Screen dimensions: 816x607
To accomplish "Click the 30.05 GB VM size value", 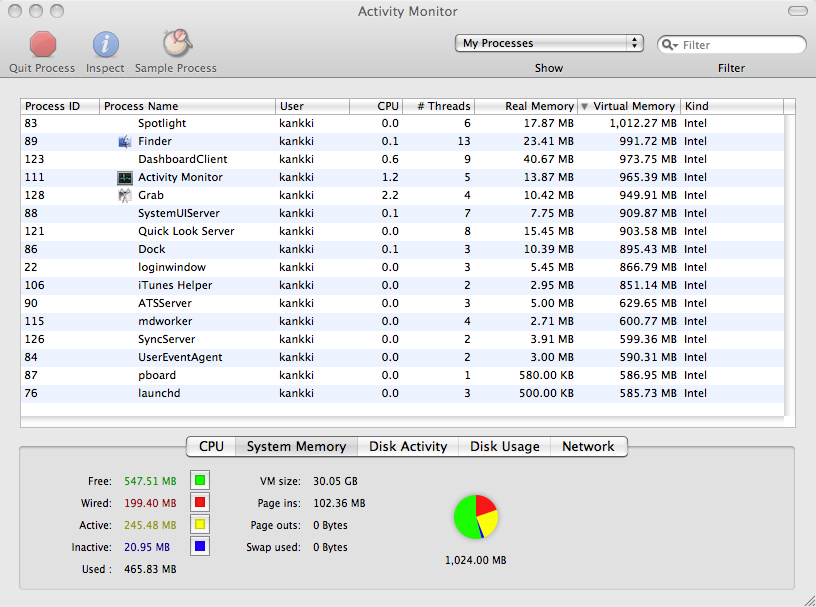I will [x=335, y=481].
